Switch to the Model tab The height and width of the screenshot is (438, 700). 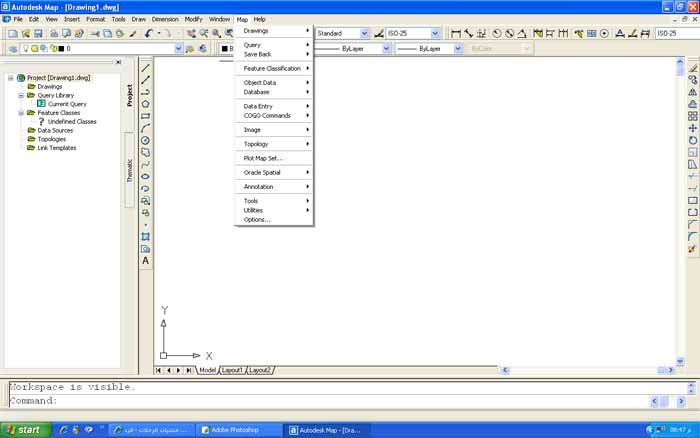(208, 370)
